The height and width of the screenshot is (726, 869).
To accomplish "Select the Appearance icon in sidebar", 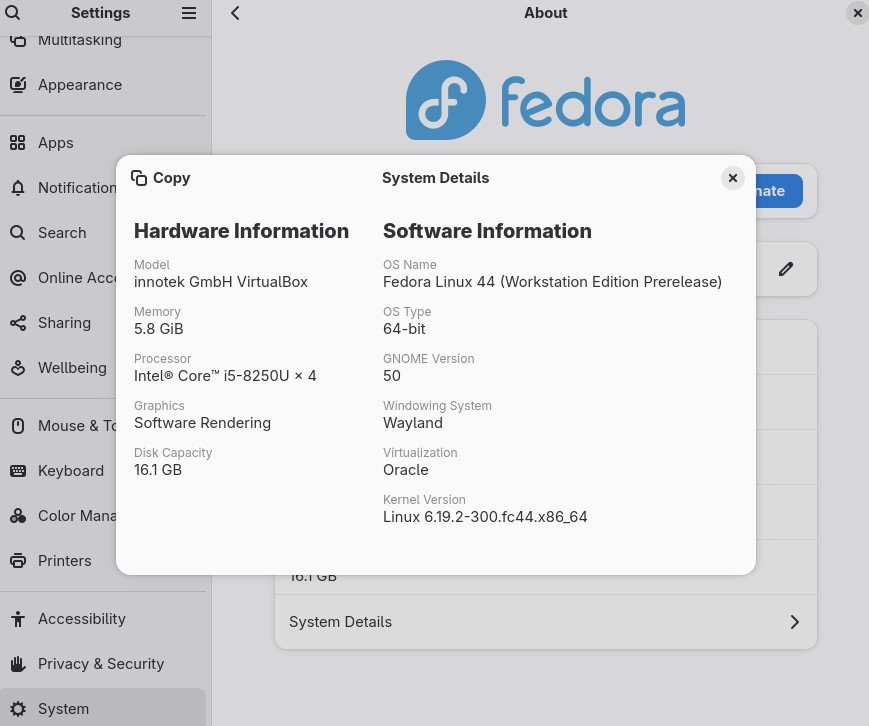I will click(x=18, y=85).
